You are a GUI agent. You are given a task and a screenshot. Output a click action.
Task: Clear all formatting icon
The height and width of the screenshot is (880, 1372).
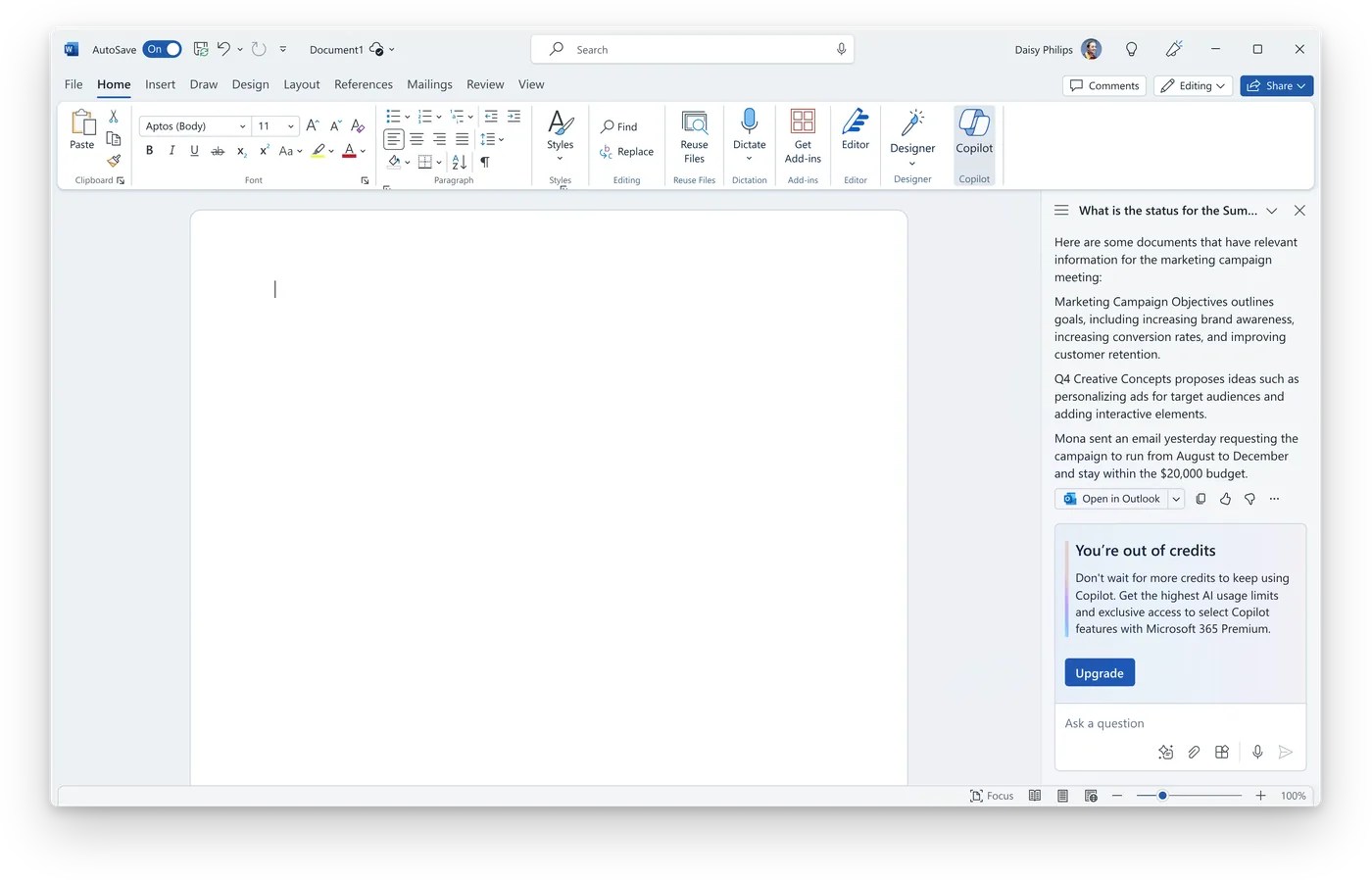(x=358, y=125)
